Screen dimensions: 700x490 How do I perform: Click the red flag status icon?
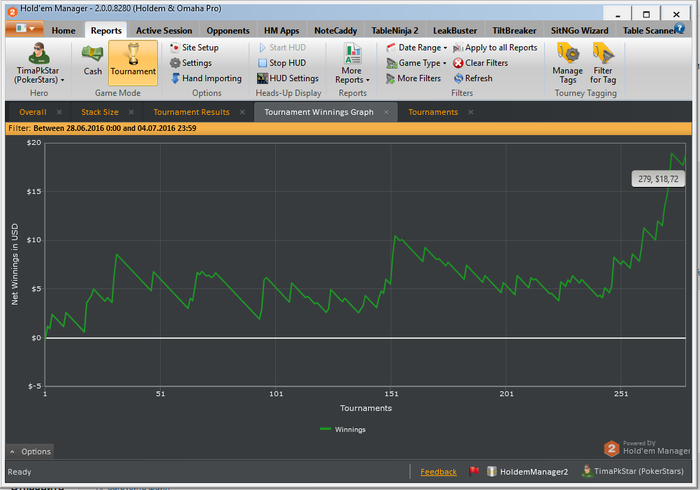click(474, 471)
